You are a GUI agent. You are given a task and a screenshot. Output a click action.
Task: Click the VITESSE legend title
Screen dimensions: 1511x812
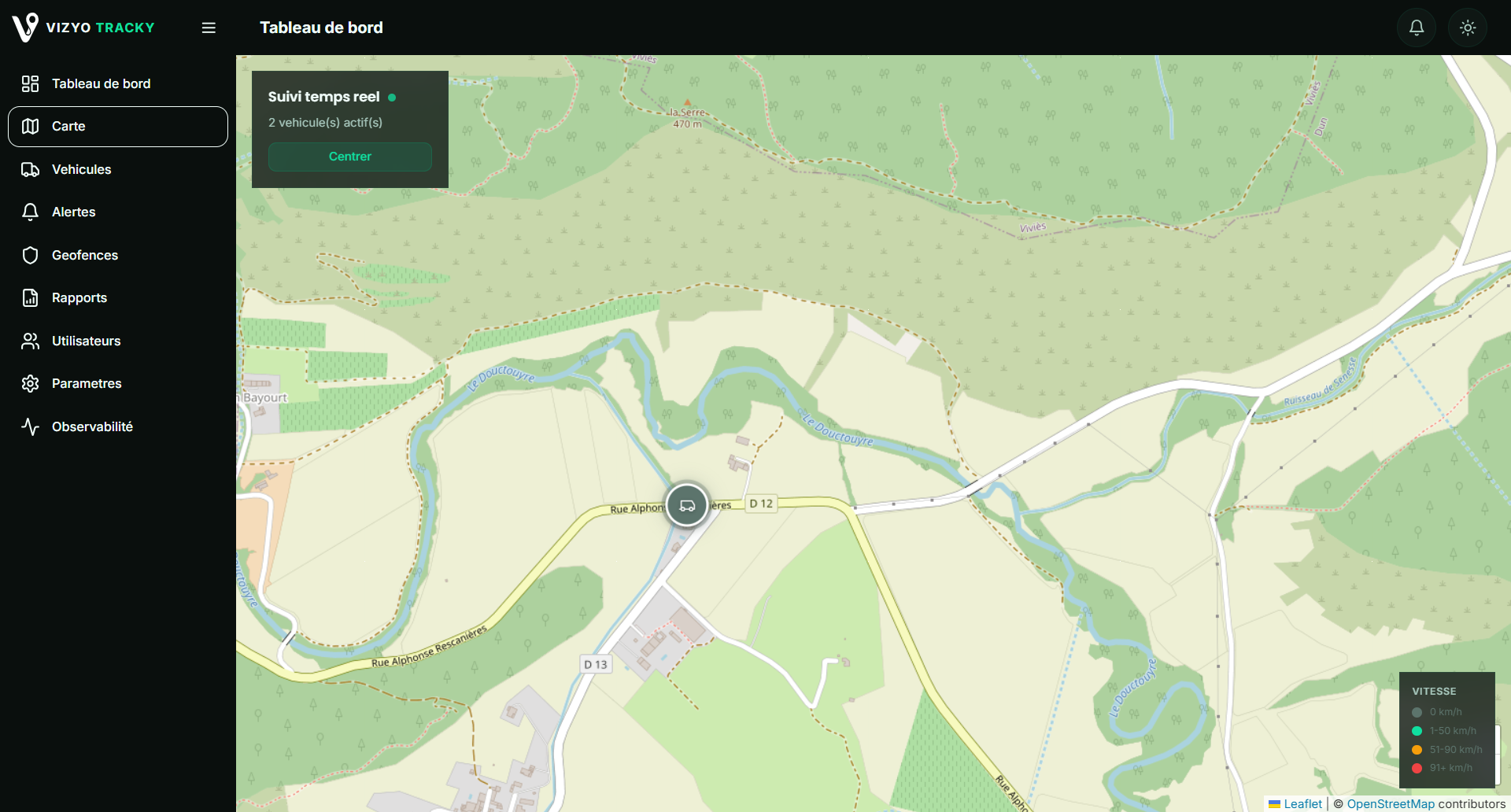pyautogui.click(x=1434, y=692)
